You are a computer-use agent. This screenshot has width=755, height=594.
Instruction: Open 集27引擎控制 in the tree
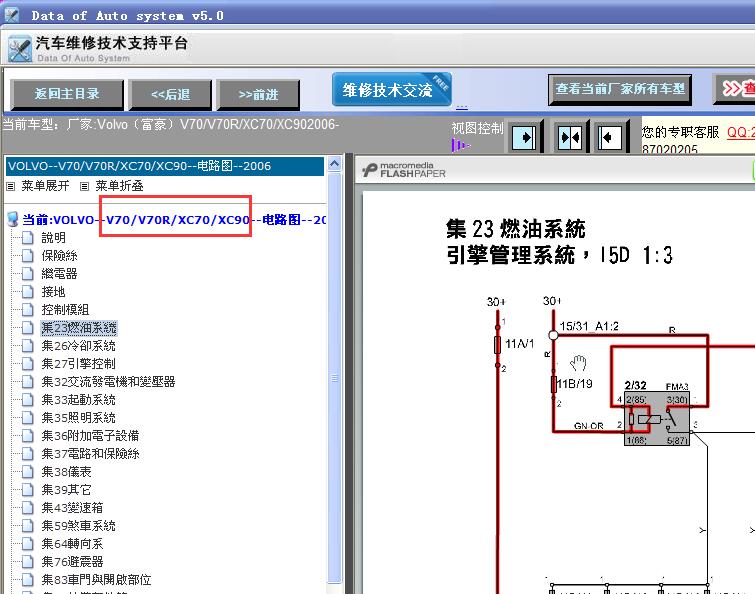click(78, 363)
